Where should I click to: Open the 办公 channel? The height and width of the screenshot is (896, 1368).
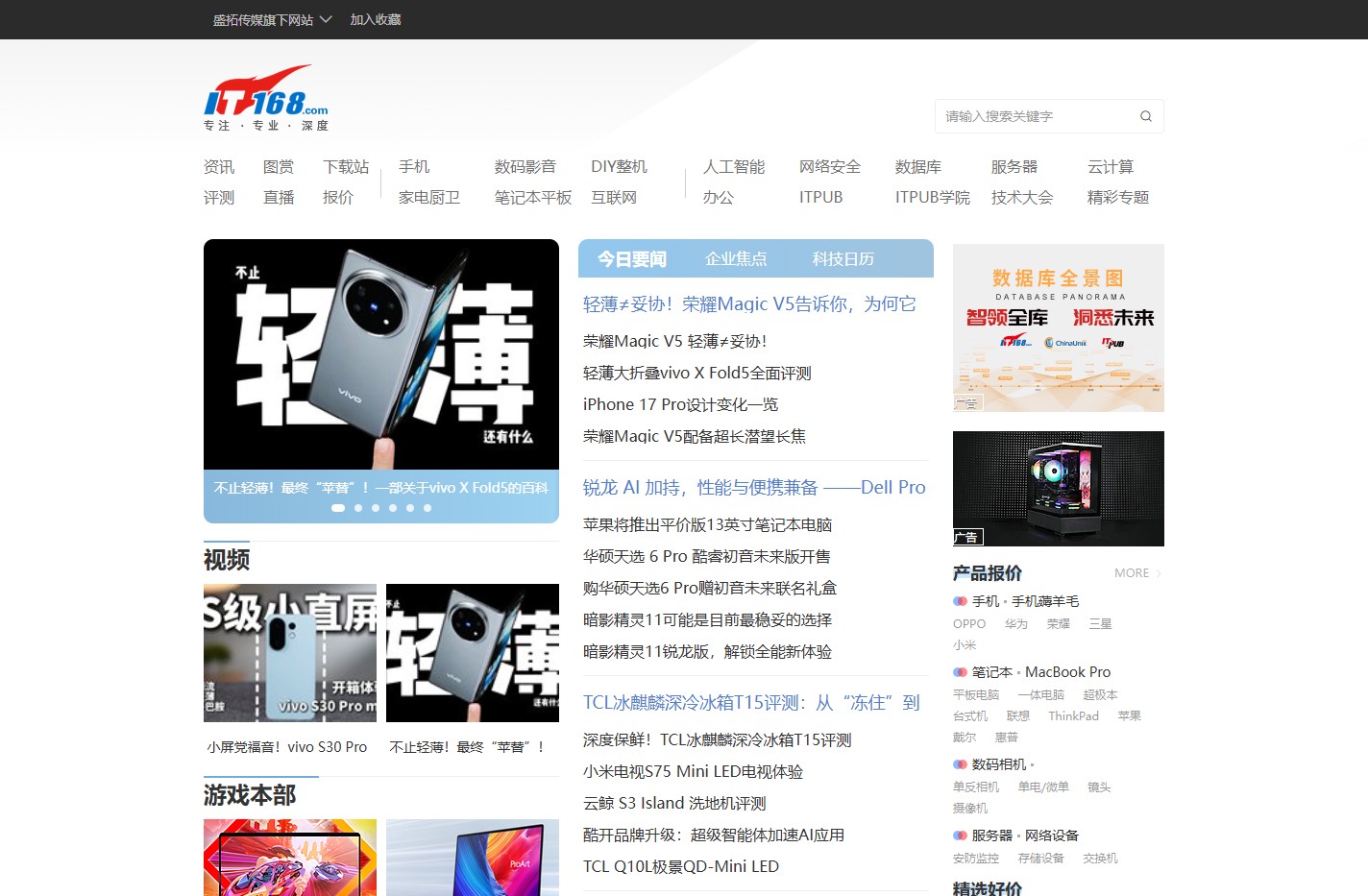719,198
